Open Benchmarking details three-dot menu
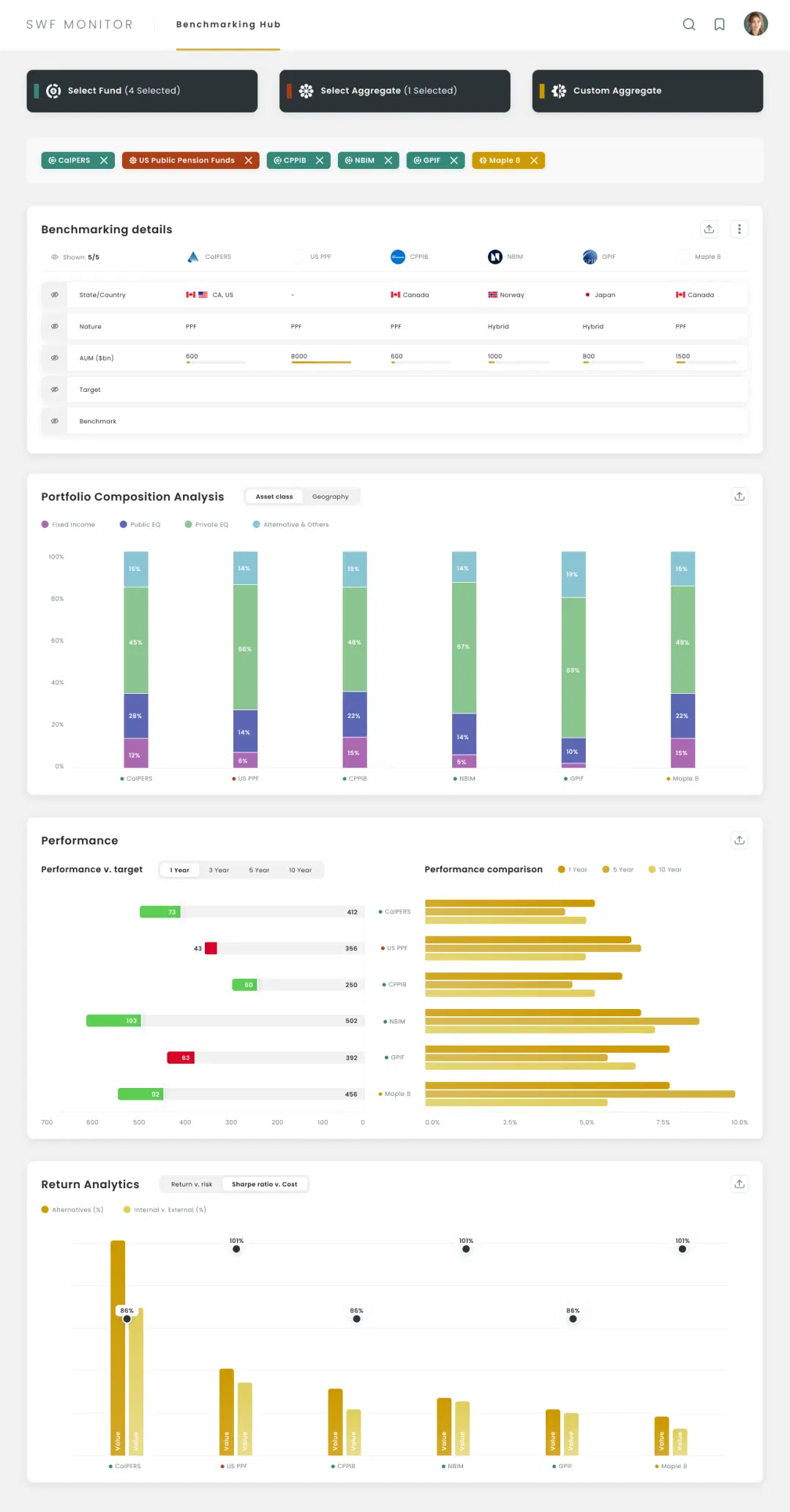790x1512 pixels. tap(739, 229)
